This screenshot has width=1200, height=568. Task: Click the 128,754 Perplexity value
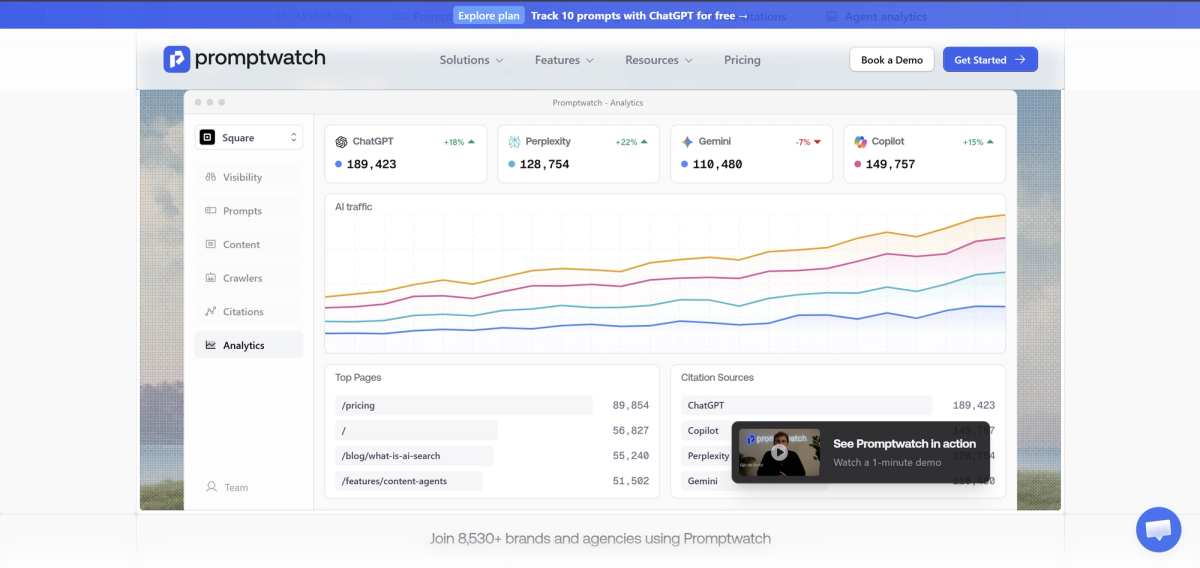click(544, 164)
